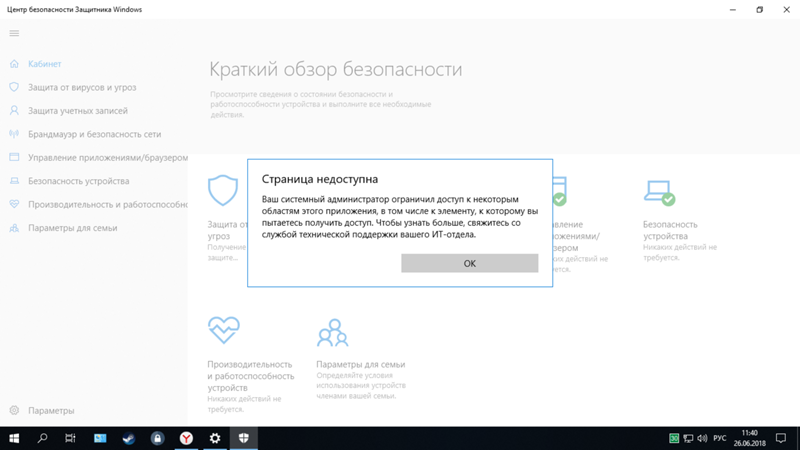Select Параметры для семьи tile label
Screen dimensions: 800x450
coord(361,364)
